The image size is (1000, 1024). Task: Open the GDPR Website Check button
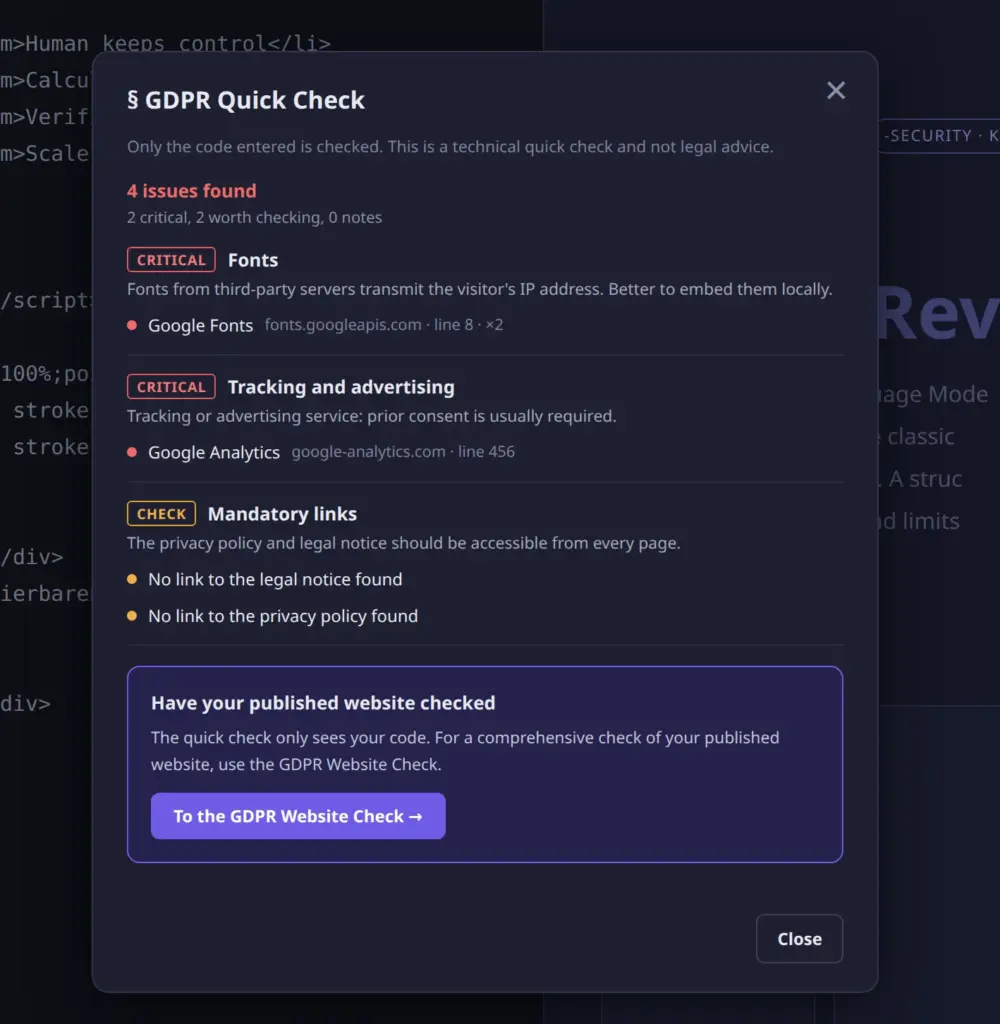coord(298,816)
